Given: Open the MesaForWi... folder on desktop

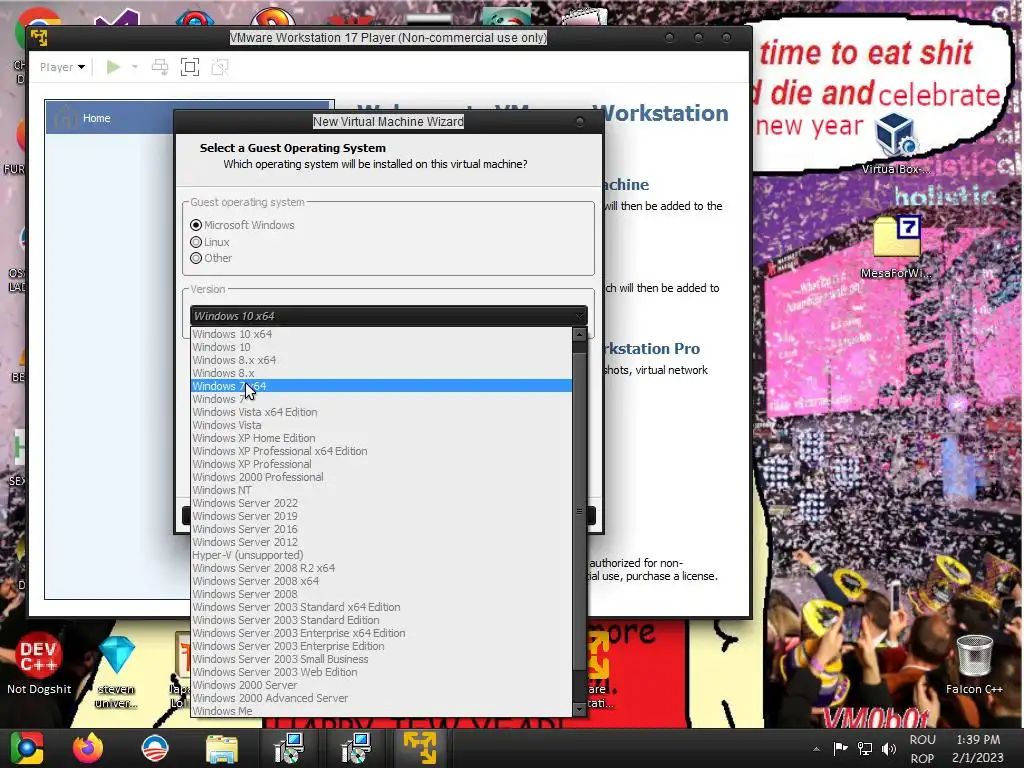Looking at the screenshot, I should coord(896,247).
